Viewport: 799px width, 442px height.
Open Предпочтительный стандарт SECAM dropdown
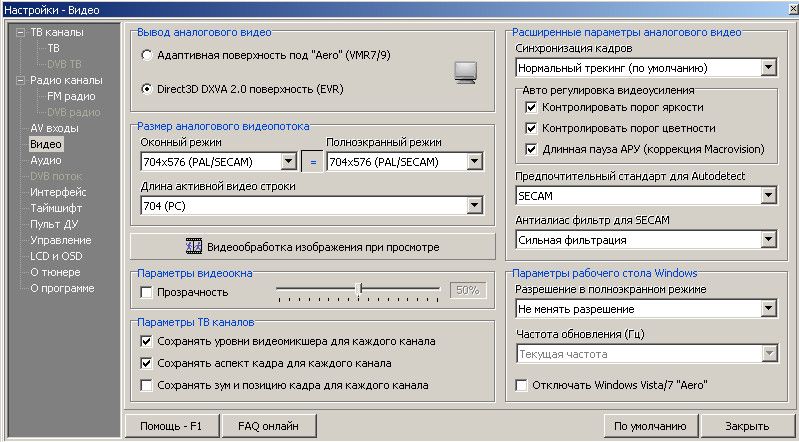(x=768, y=196)
